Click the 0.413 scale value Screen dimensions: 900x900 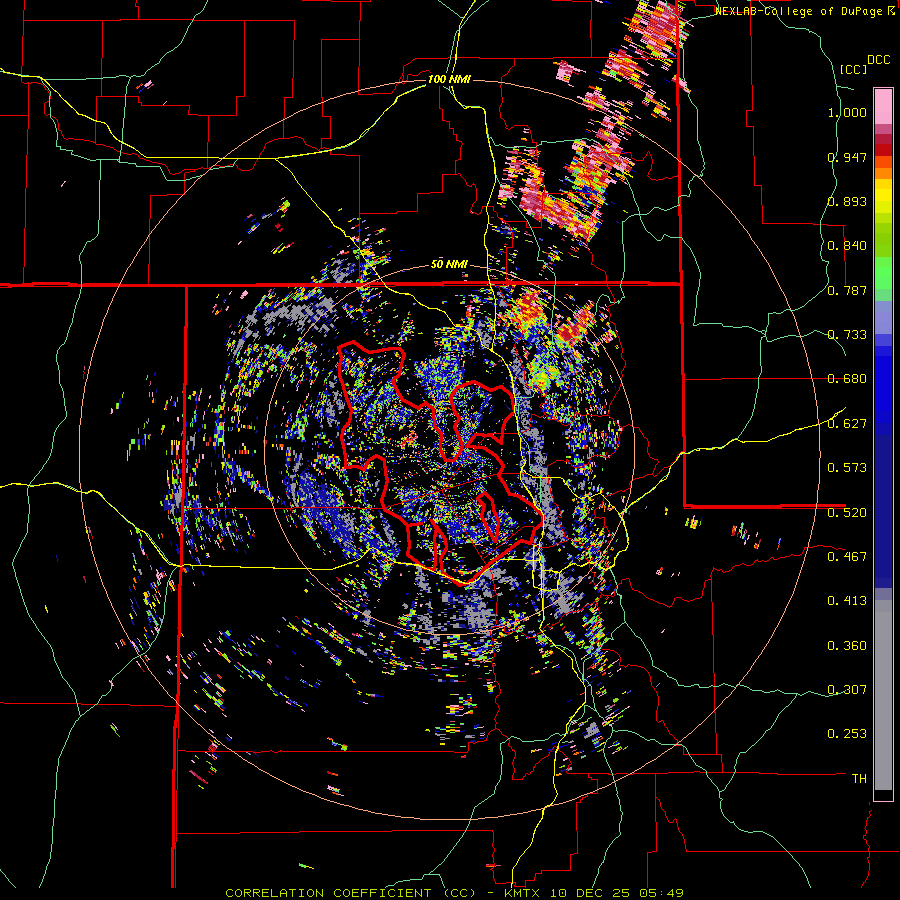point(847,601)
